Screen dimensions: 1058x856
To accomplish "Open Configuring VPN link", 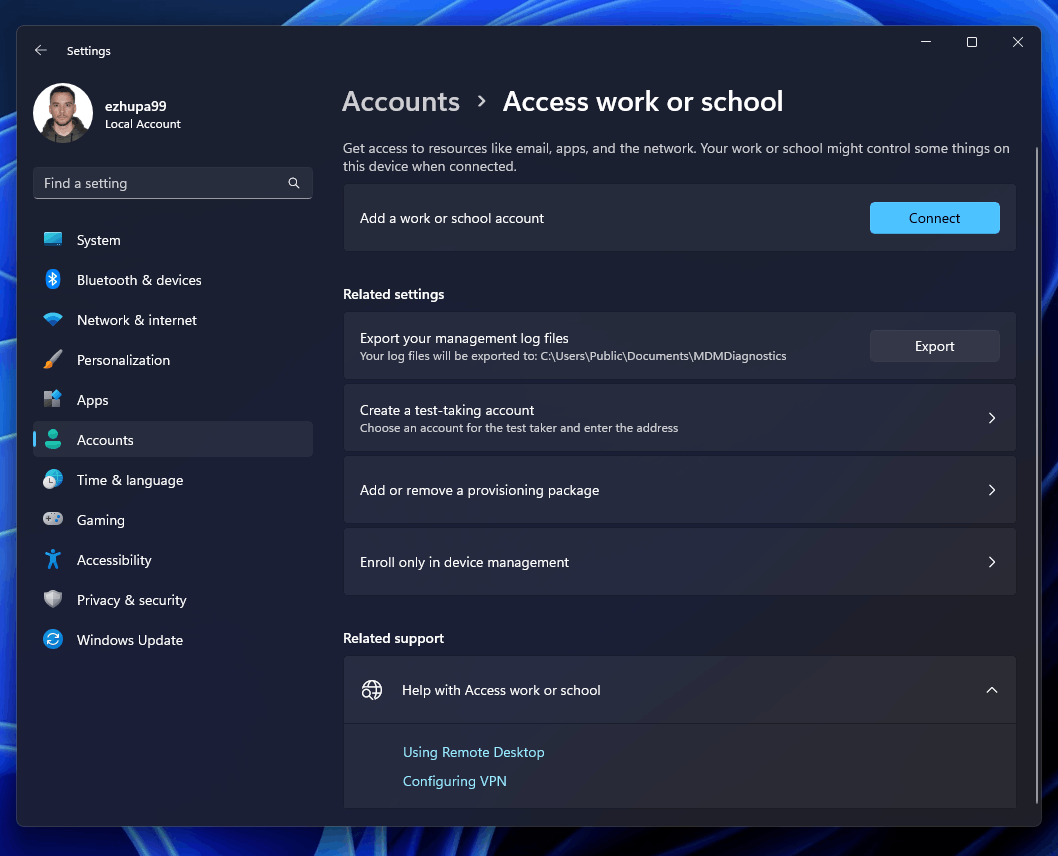I will coord(455,781).
